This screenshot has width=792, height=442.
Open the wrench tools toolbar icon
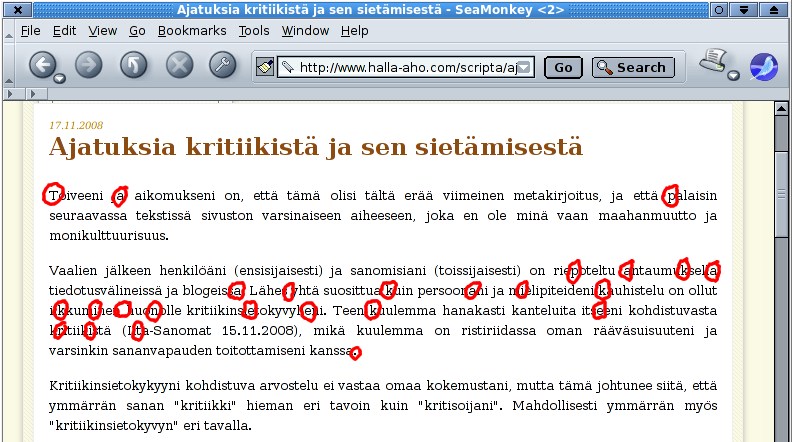pyautogui.click(x=223, y=65)
